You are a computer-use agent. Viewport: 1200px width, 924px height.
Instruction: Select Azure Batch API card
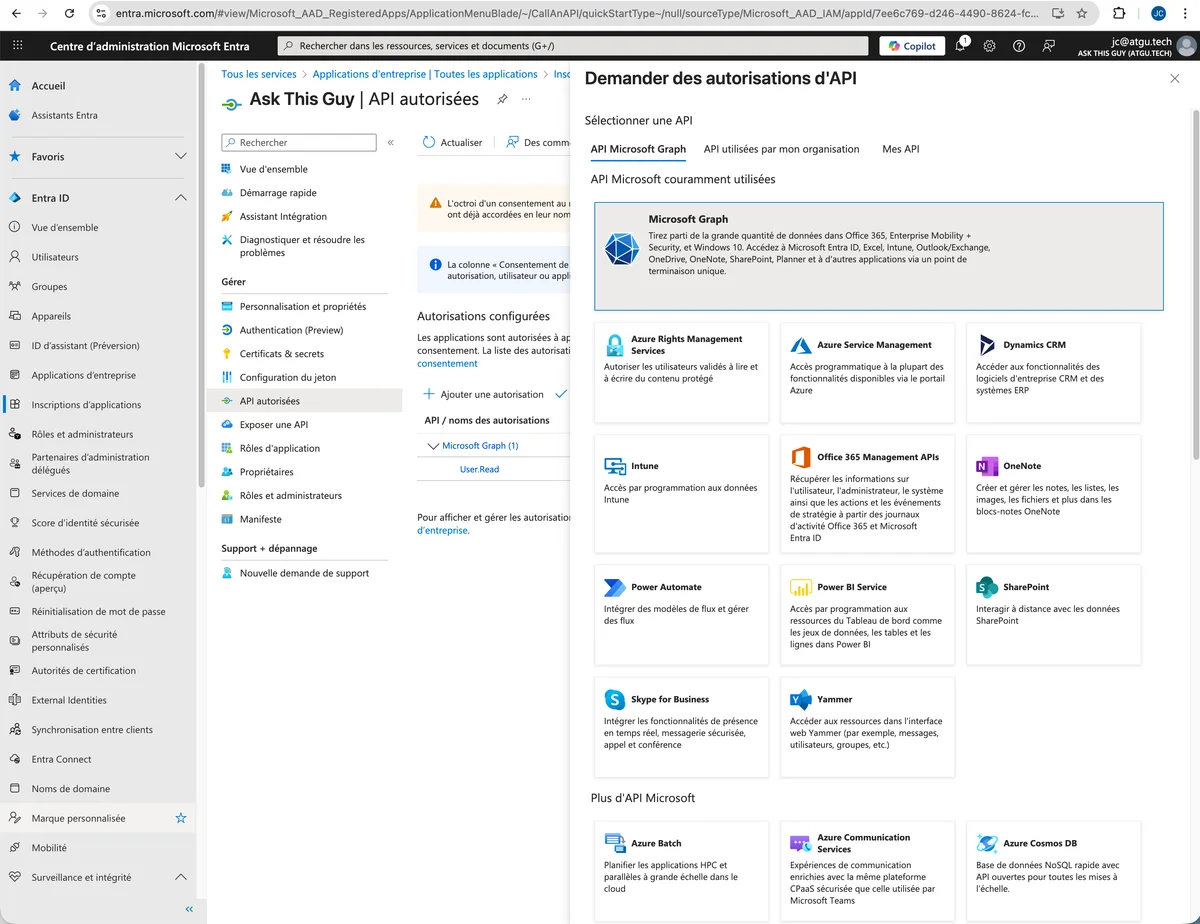point(681,871)
